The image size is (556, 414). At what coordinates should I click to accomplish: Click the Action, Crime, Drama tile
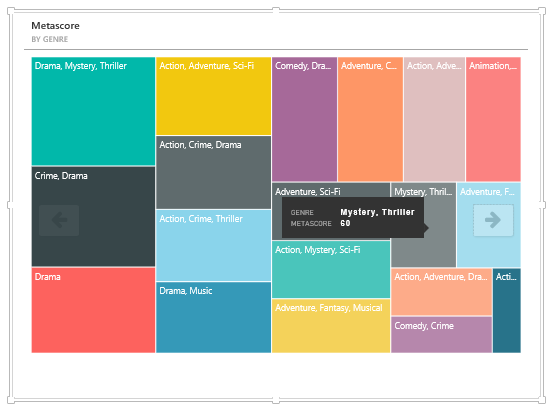pos(213,173)
